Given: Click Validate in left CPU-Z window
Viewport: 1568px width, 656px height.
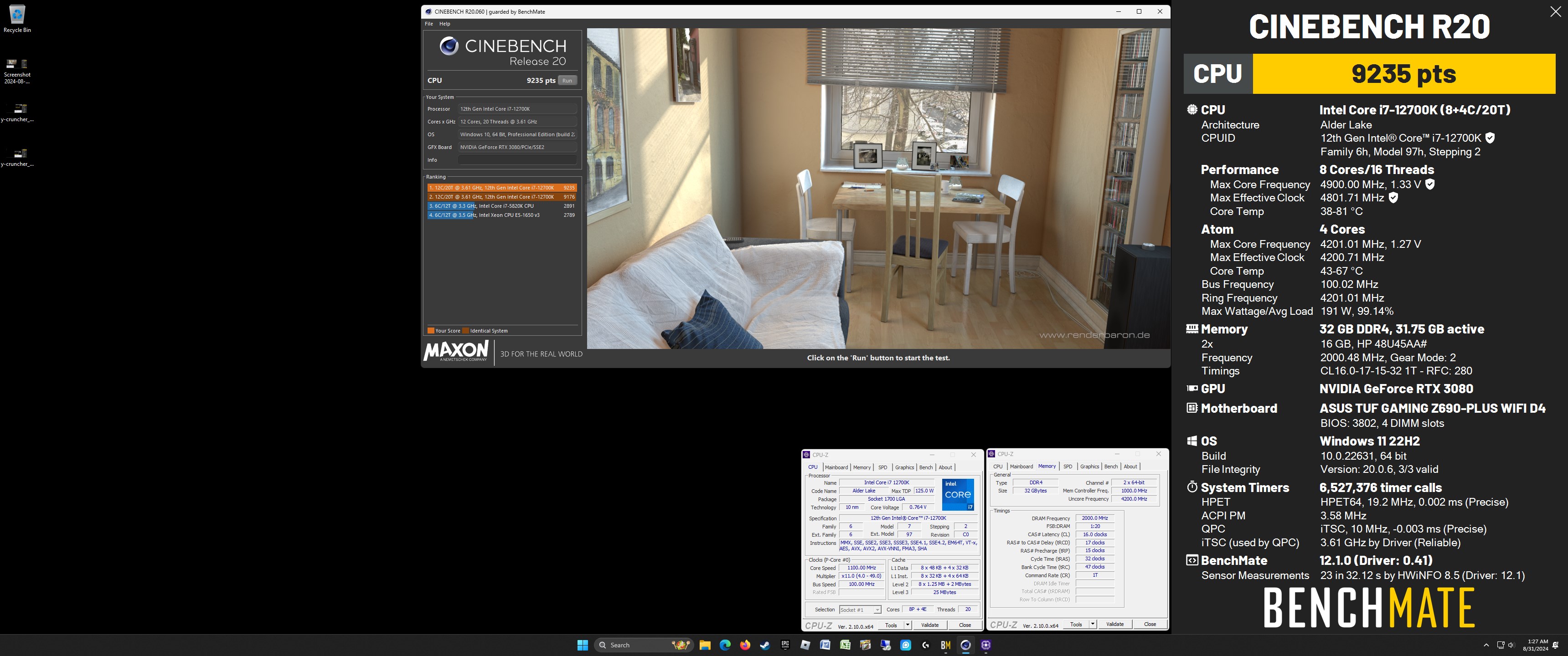Looking at the screenshot, I should click(929, 625).
